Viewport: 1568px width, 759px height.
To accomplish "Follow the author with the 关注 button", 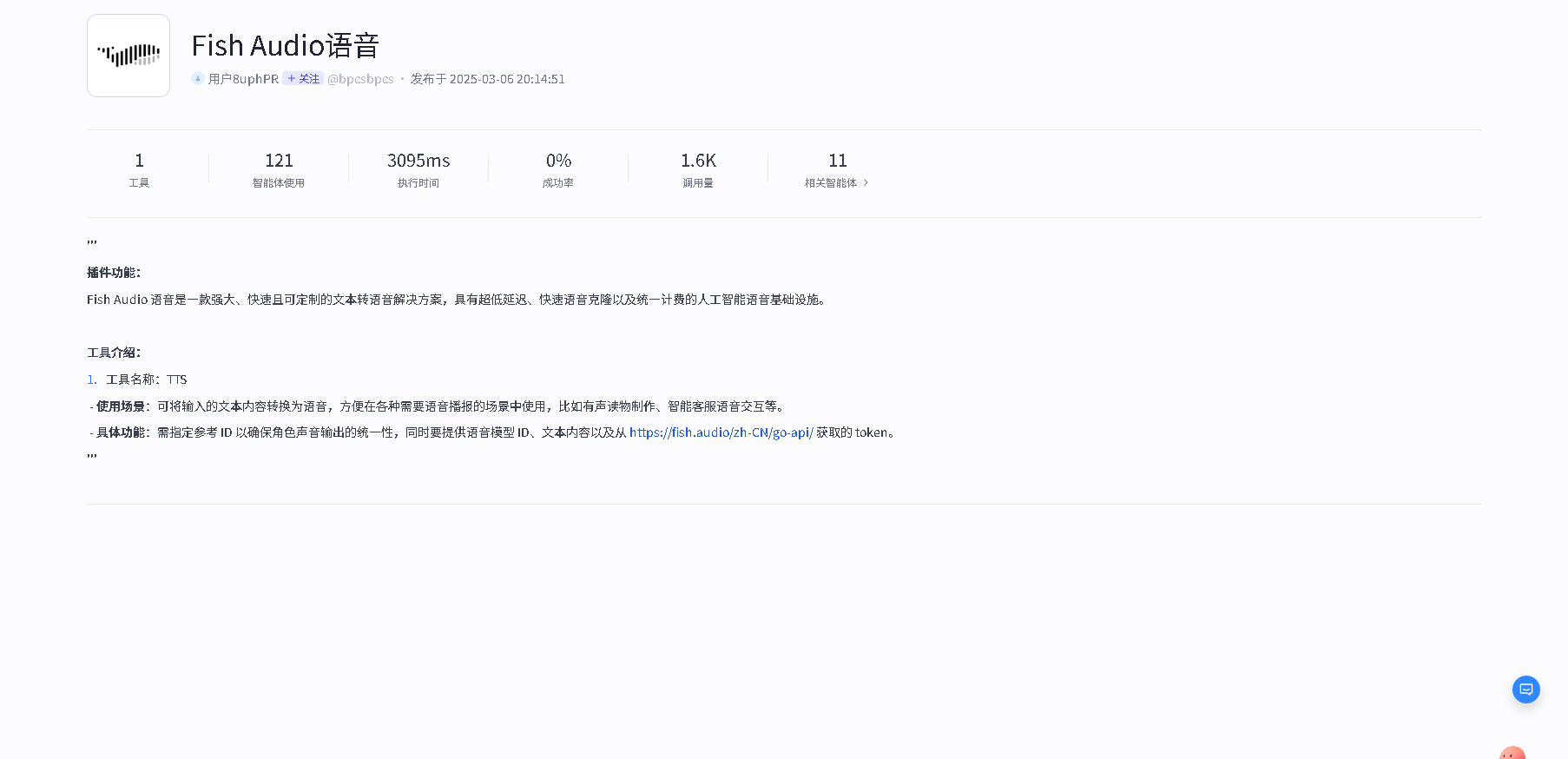I will pos(303,79).
